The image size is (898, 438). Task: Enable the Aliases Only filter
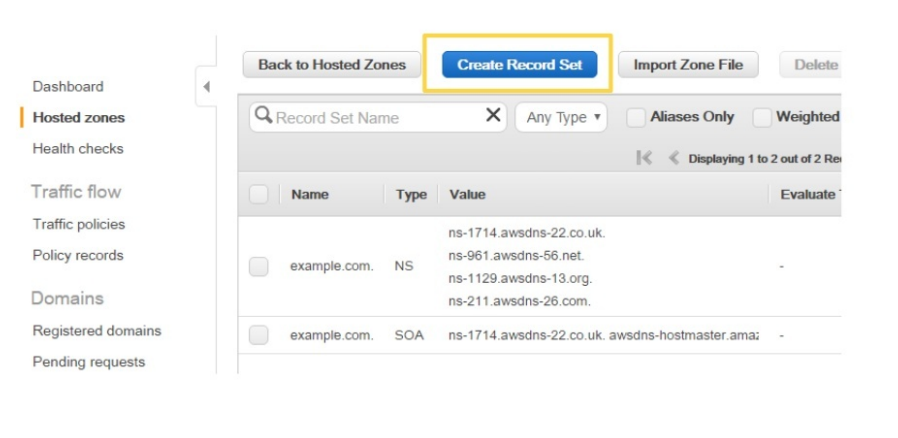click(x=636, y=117)
